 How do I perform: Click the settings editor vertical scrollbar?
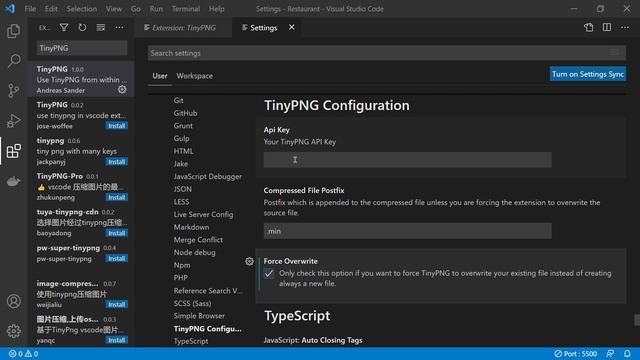point(637,320)
